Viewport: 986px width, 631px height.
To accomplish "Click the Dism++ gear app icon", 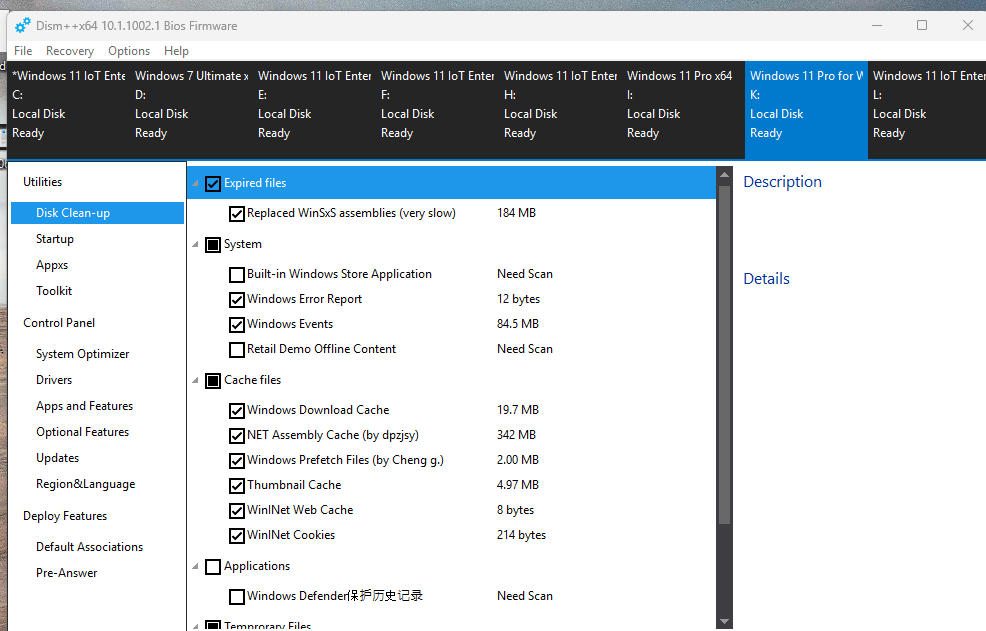I will [x=23, y=25].
